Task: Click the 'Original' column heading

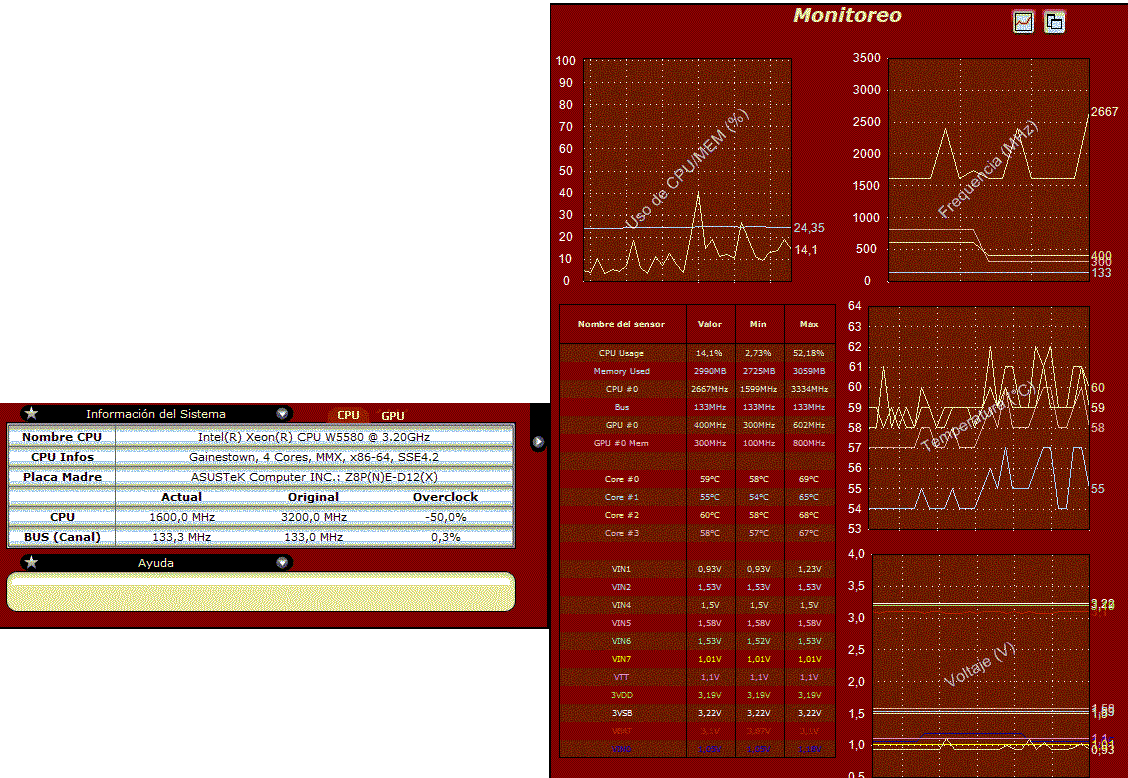Action: pos(313,497)
